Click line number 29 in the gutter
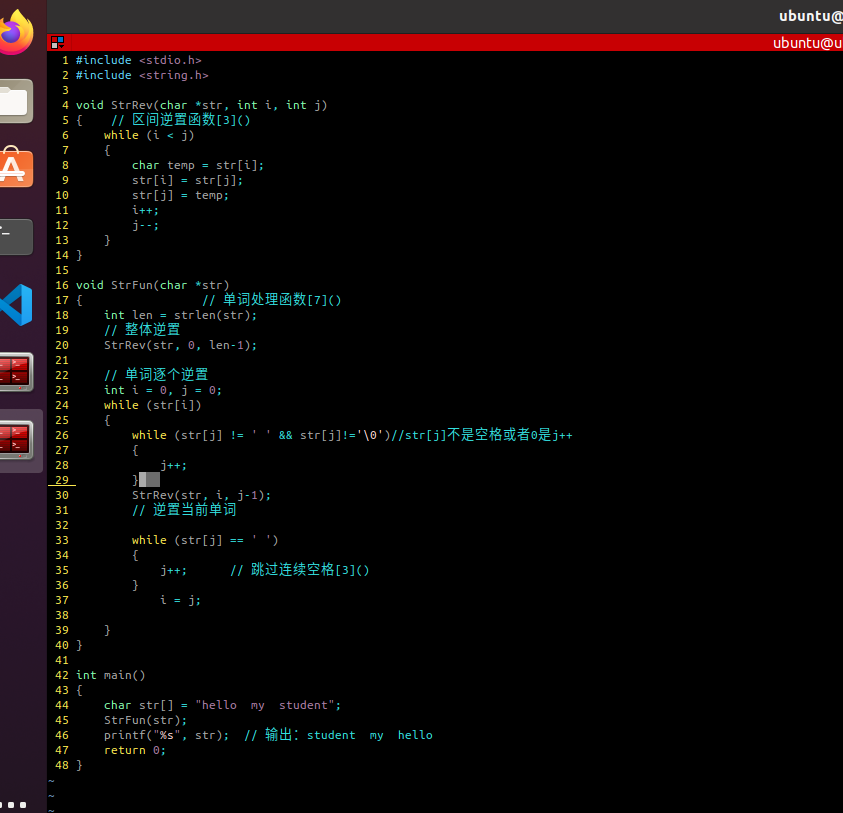The image size is (843, 813). tap(62, 480)
